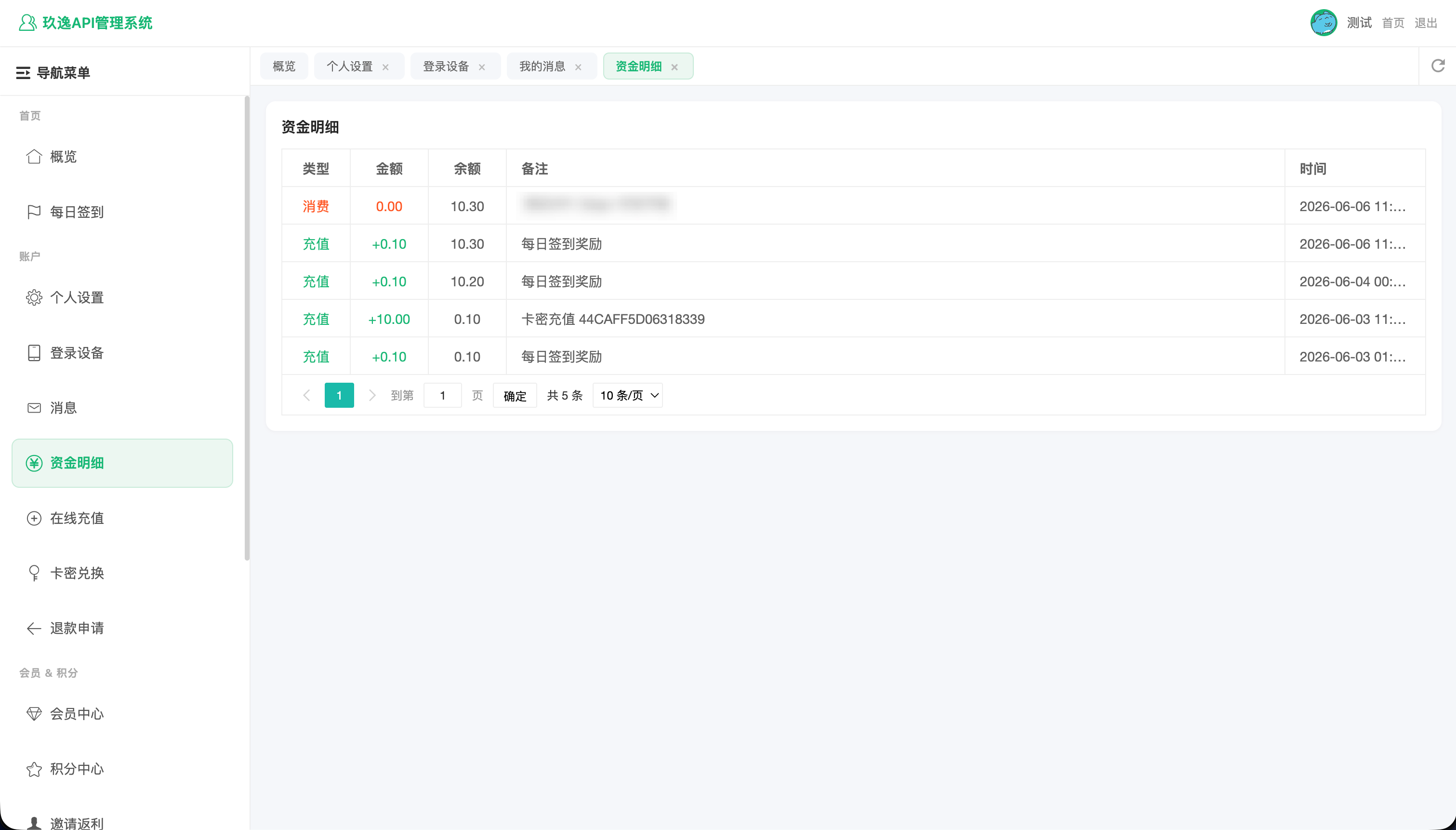Click page number 1 button
Viewport: 1456px width, 830px height.
(340, 395)
